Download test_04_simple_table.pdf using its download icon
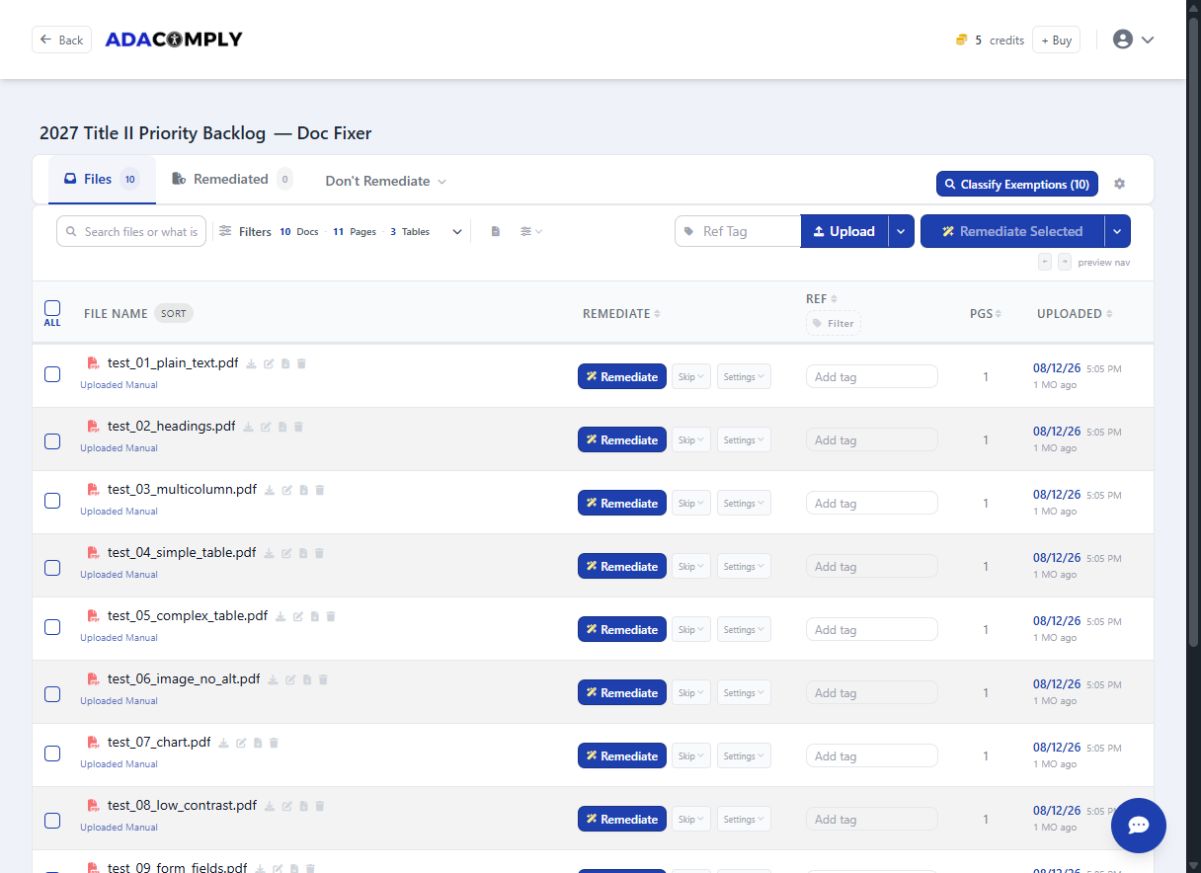The height and width of the screenshot is (873, 1201). pos(270,553)
